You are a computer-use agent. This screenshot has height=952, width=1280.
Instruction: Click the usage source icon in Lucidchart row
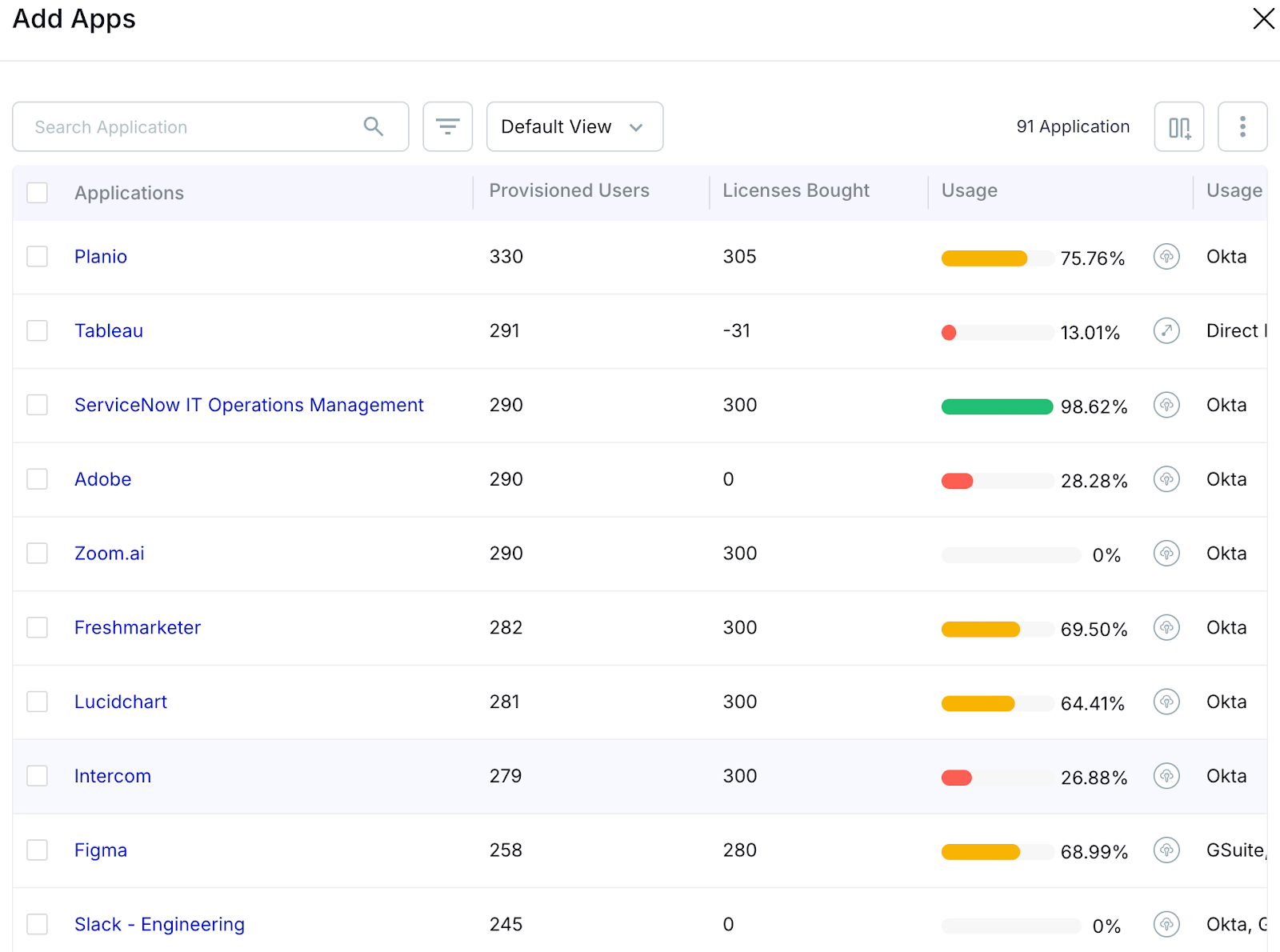[1166, 702]
